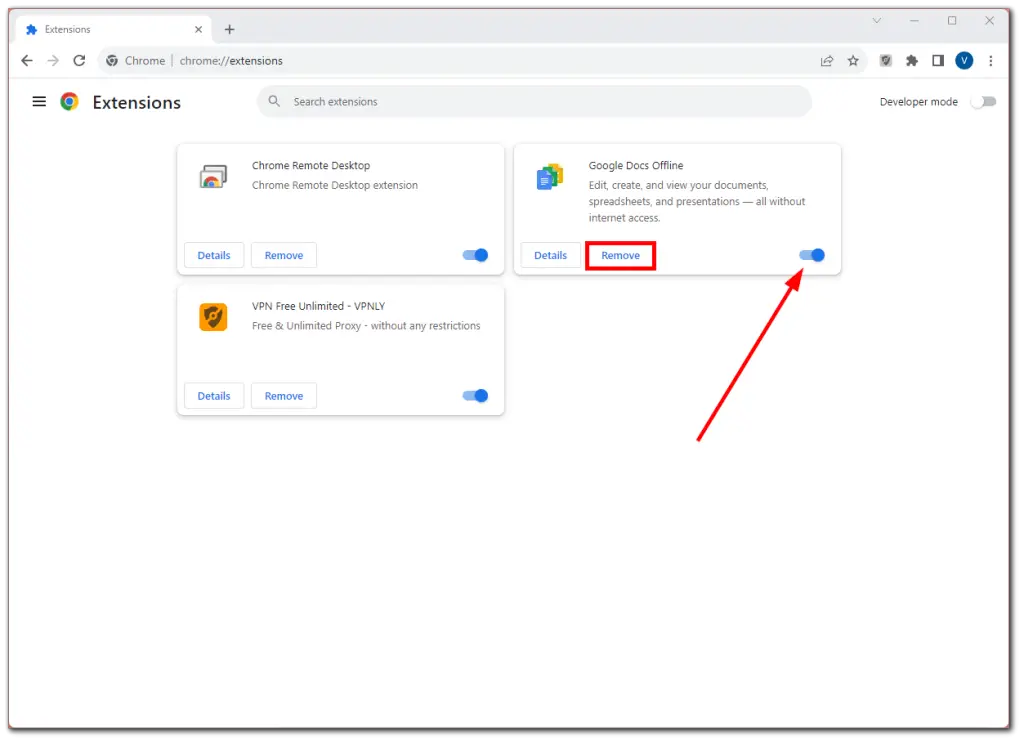Click the Google Docs Offline extension icon

548,175
